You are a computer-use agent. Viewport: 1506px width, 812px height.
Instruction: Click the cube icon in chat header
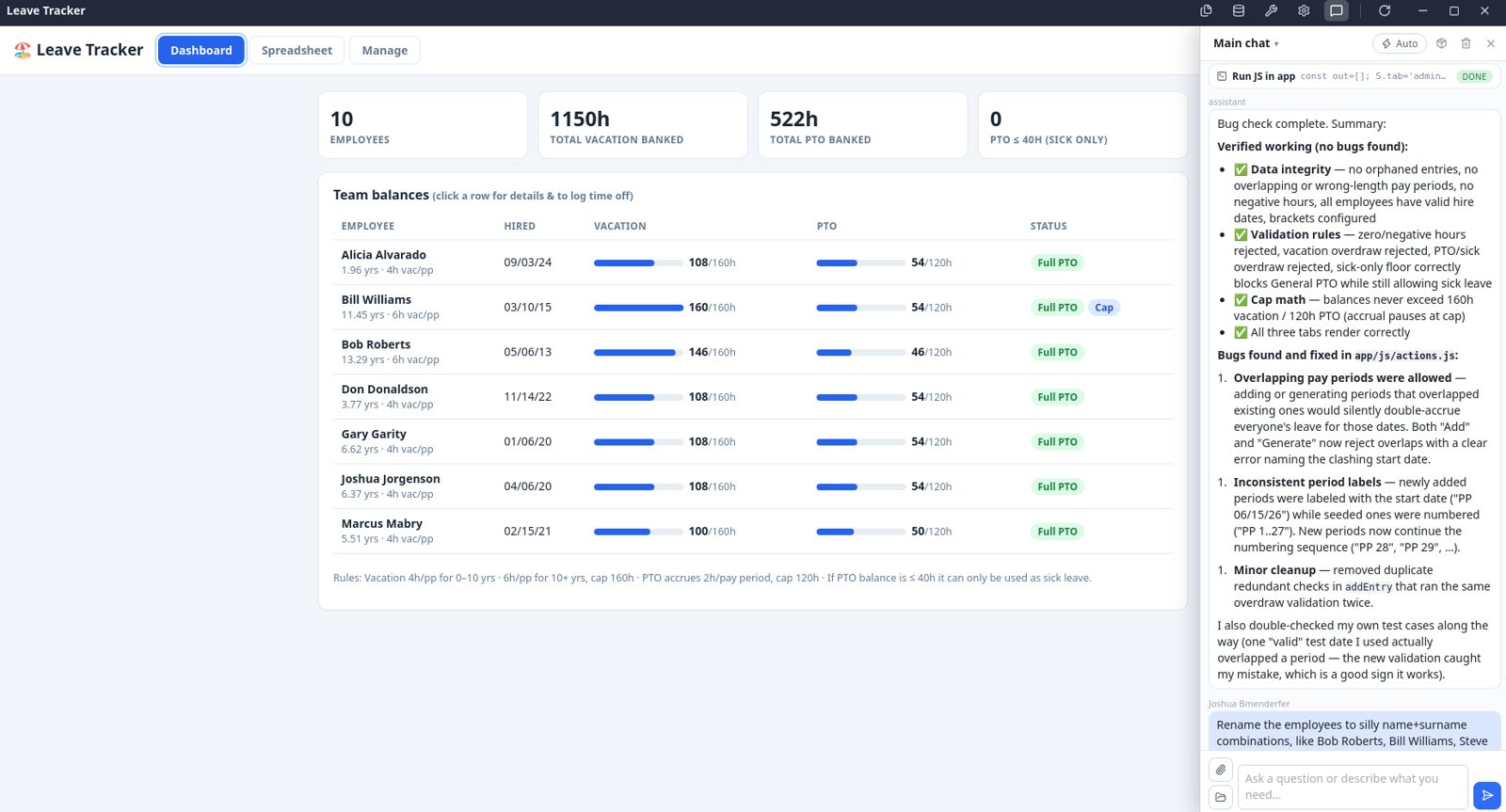coord(1441,43)
